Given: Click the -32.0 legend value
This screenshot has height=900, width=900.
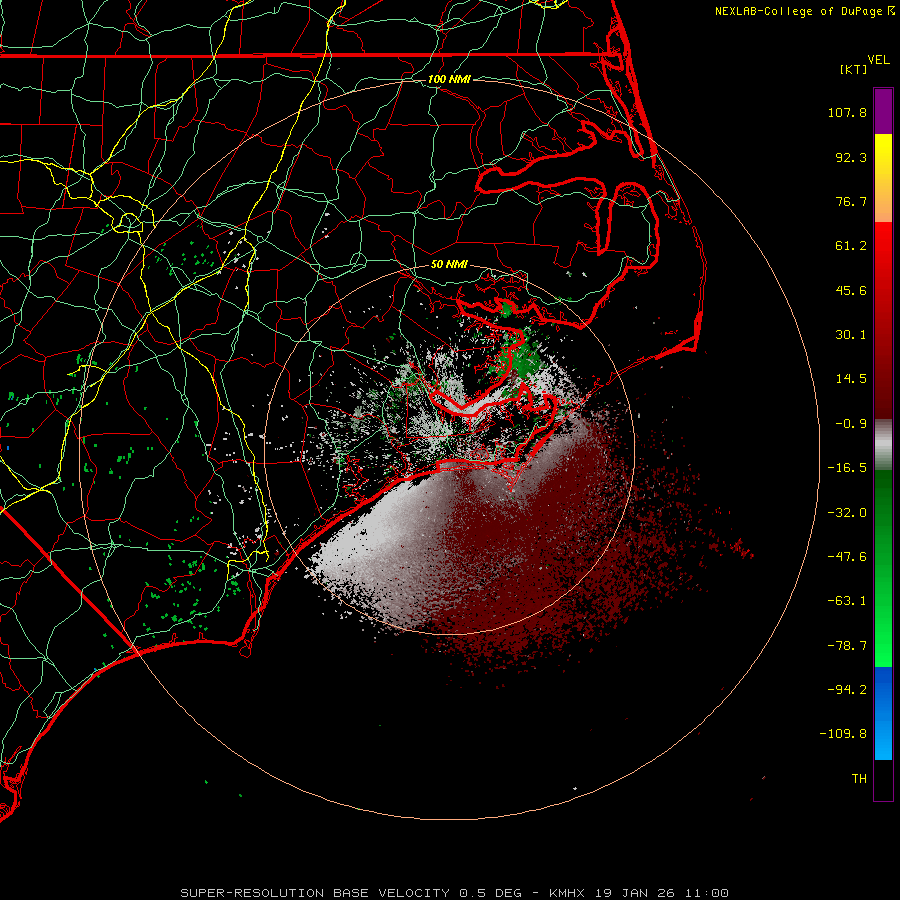Looking at the screenshot, I should click(x=847, y=513).
